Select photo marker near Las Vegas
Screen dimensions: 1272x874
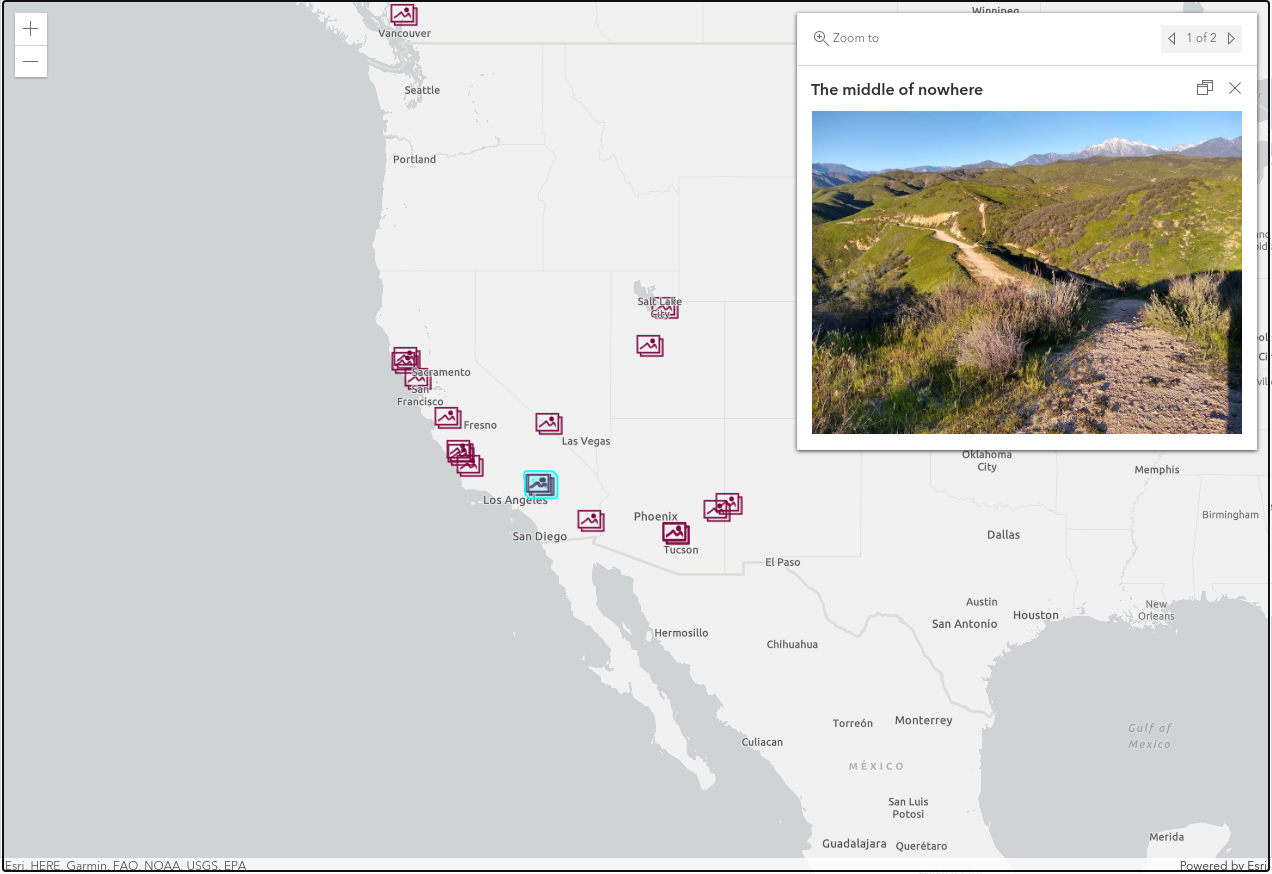pos(548,424)
